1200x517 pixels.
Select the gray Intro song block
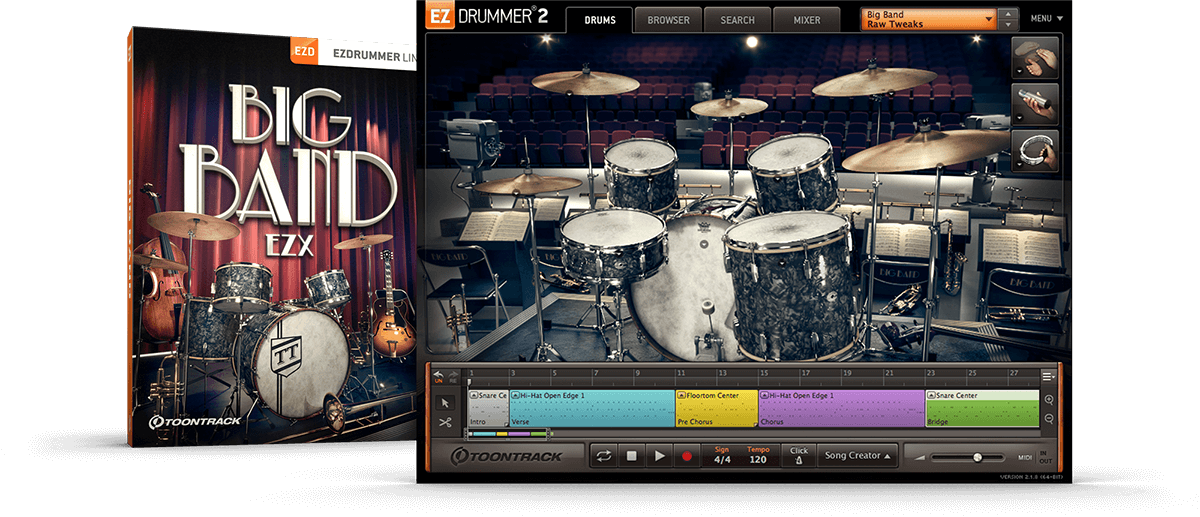(488, 409)
